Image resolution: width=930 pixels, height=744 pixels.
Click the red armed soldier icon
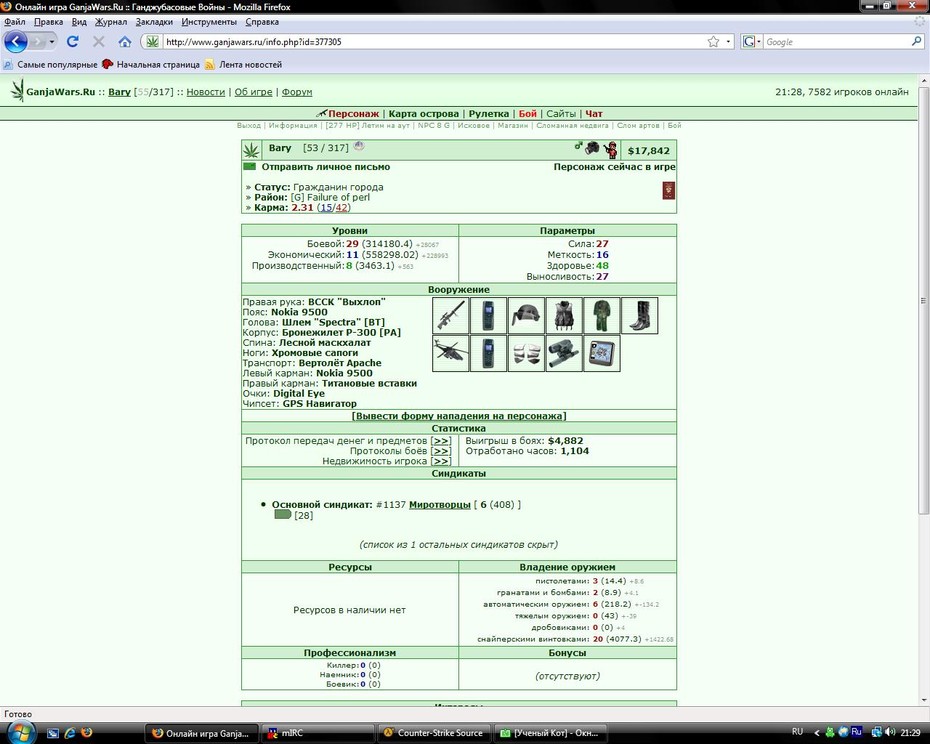pos(610,150)
